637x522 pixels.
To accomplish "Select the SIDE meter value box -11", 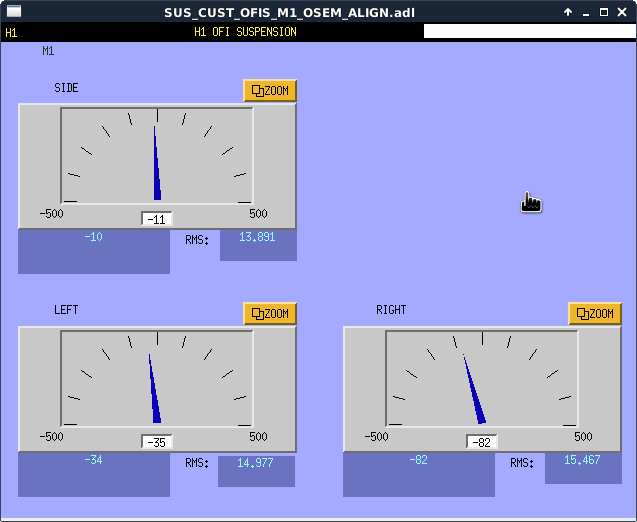I will 157,219.
